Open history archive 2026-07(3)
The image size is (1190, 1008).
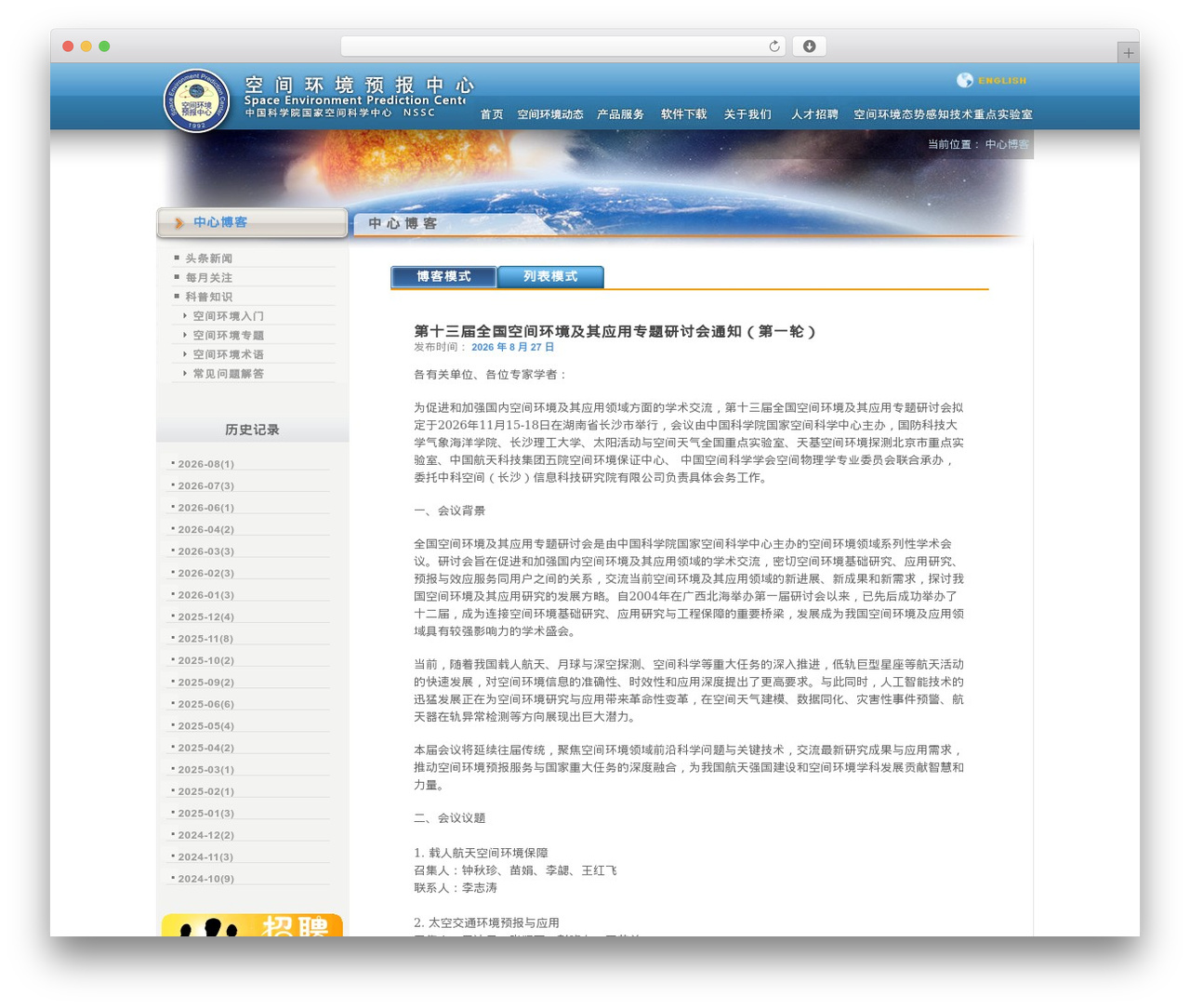click(x=205, y=485)
